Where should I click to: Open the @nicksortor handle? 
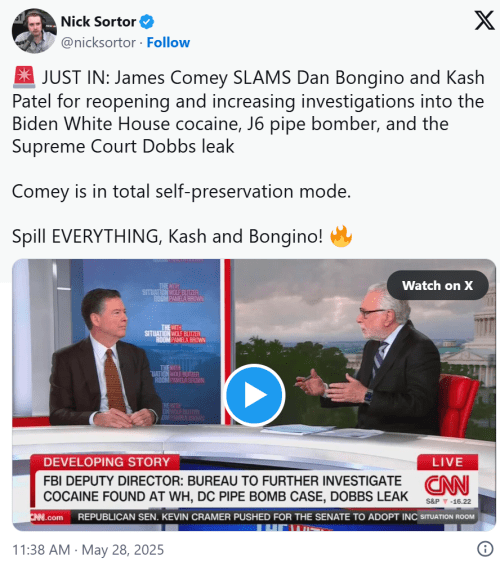pos(98,43)
